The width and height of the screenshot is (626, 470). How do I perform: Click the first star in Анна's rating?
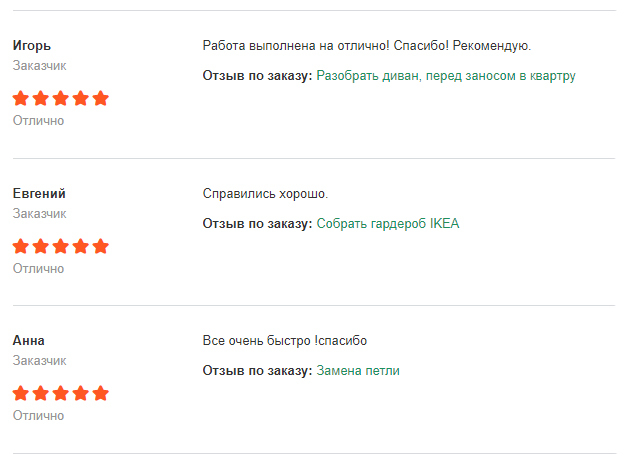point(21,393)
